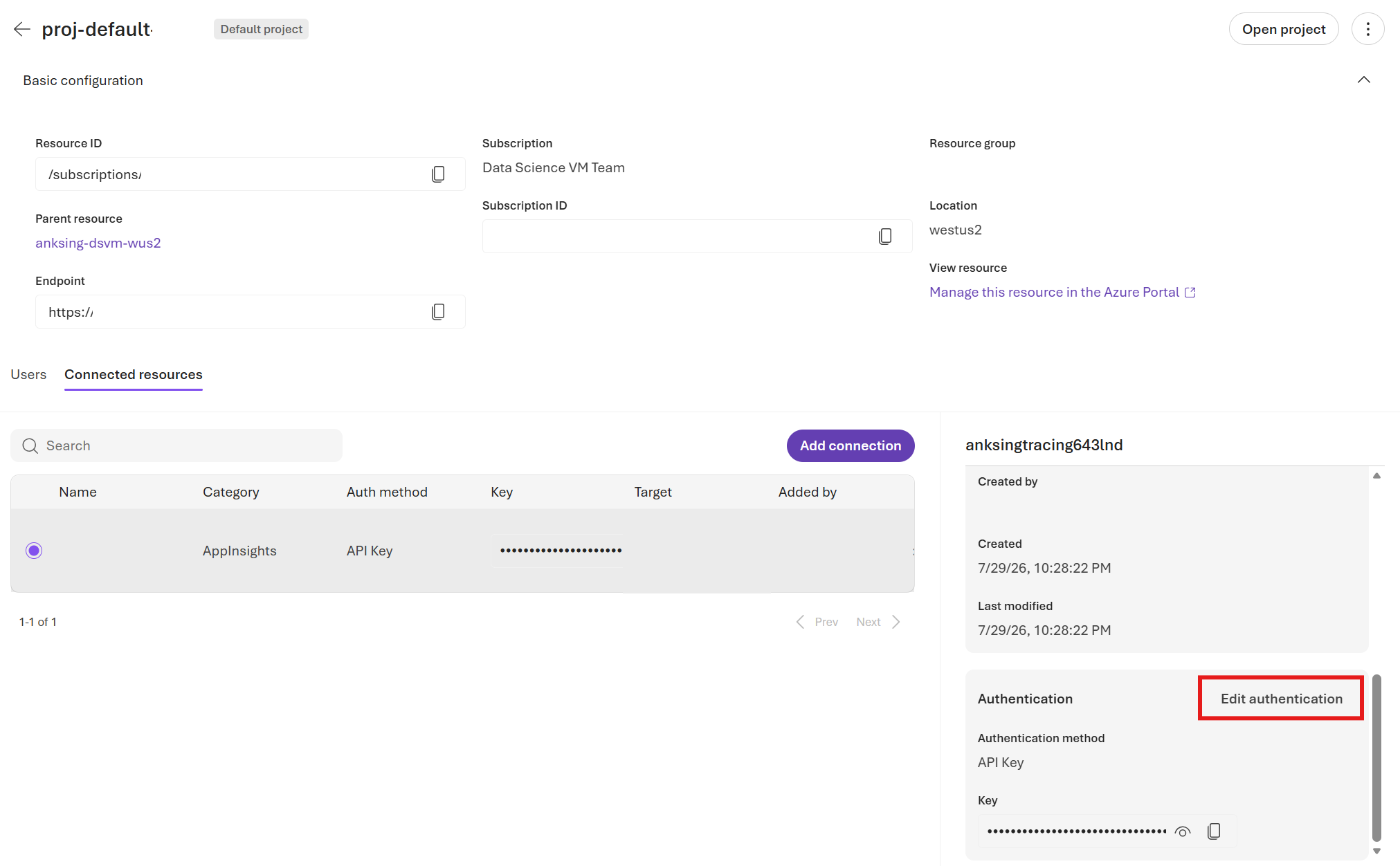Viewport: 1400px width, 866px height.
Task: Reveal the key with the eye icon
Action: (x=1183, y=831)
